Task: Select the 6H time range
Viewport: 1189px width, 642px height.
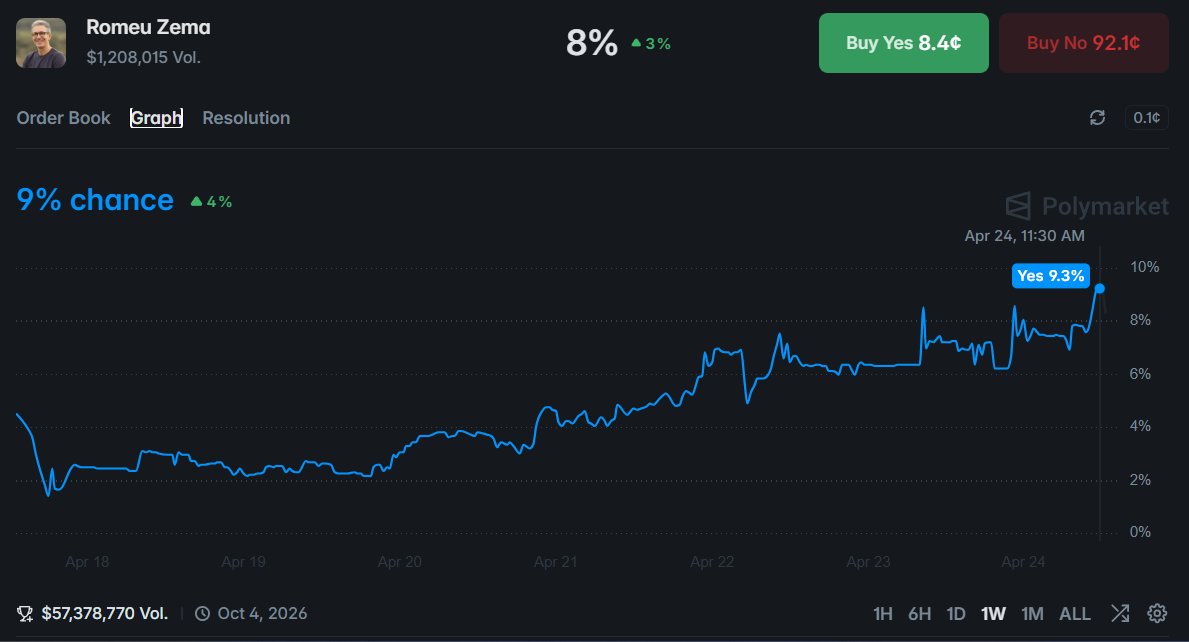Action: coord(920,613)
